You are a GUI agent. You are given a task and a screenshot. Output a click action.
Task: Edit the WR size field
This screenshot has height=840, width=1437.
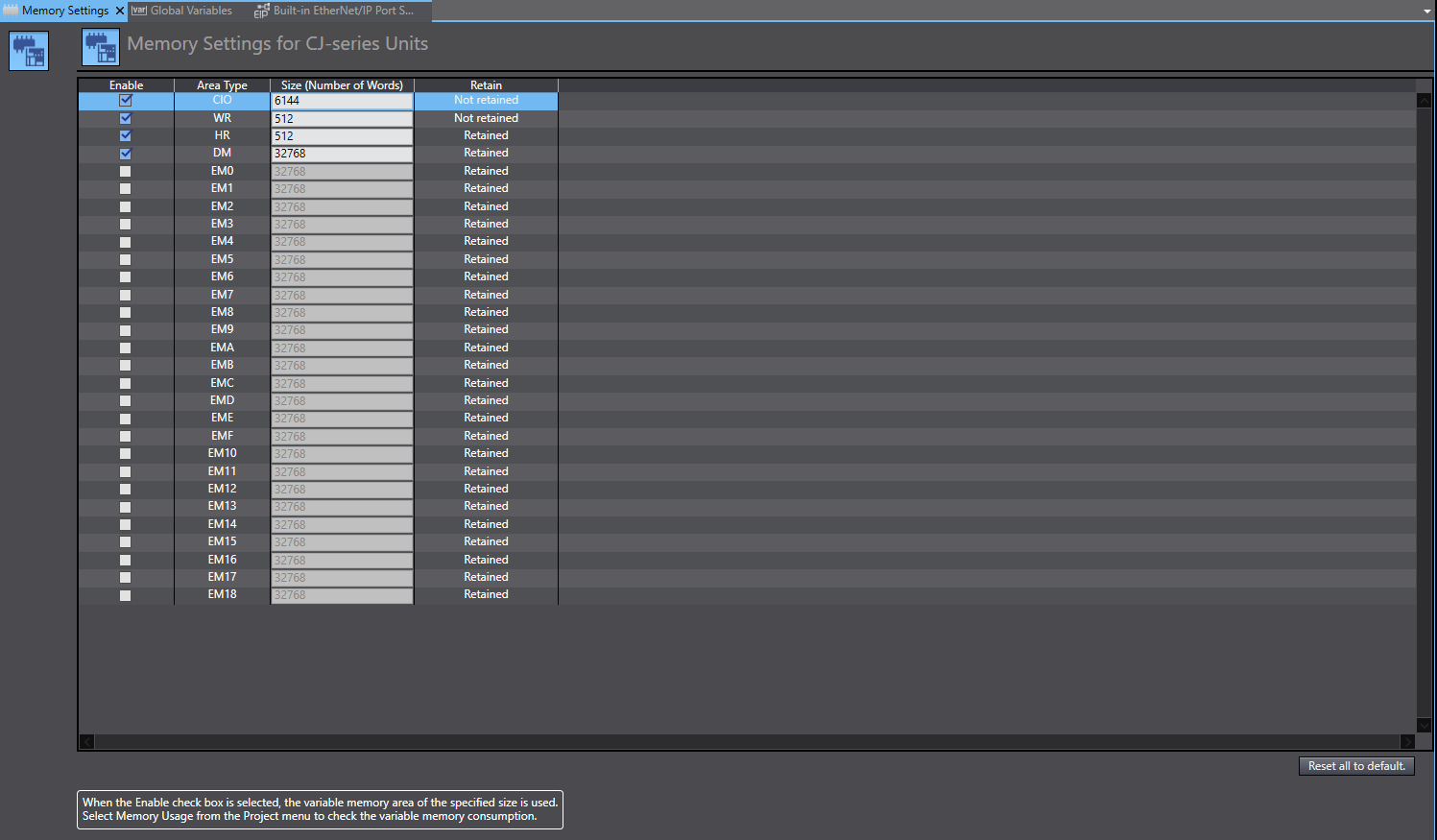click(x=342, y=119)
